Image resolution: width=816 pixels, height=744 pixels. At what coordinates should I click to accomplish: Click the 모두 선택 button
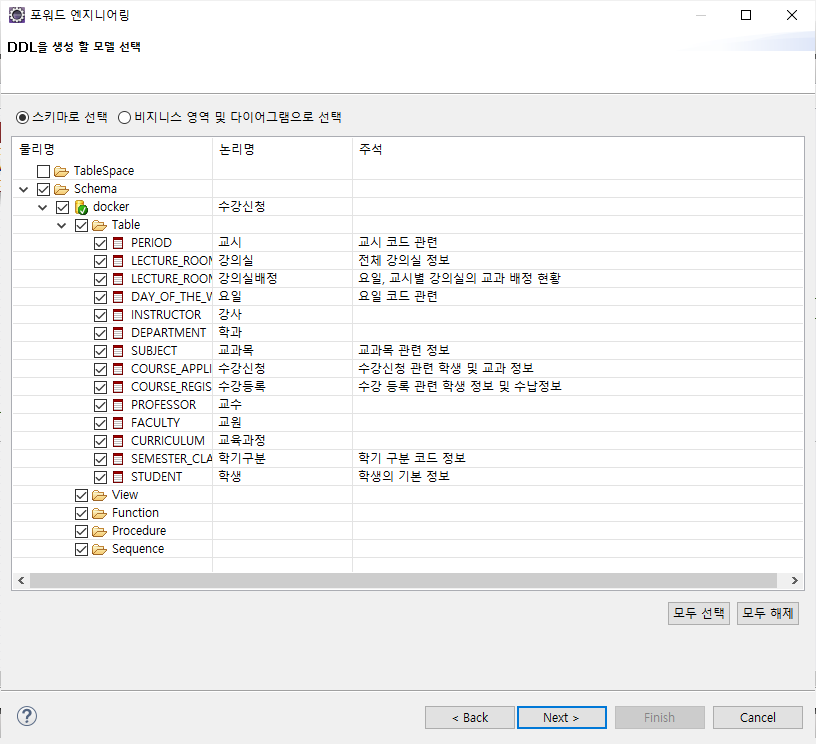click(698, 613)
